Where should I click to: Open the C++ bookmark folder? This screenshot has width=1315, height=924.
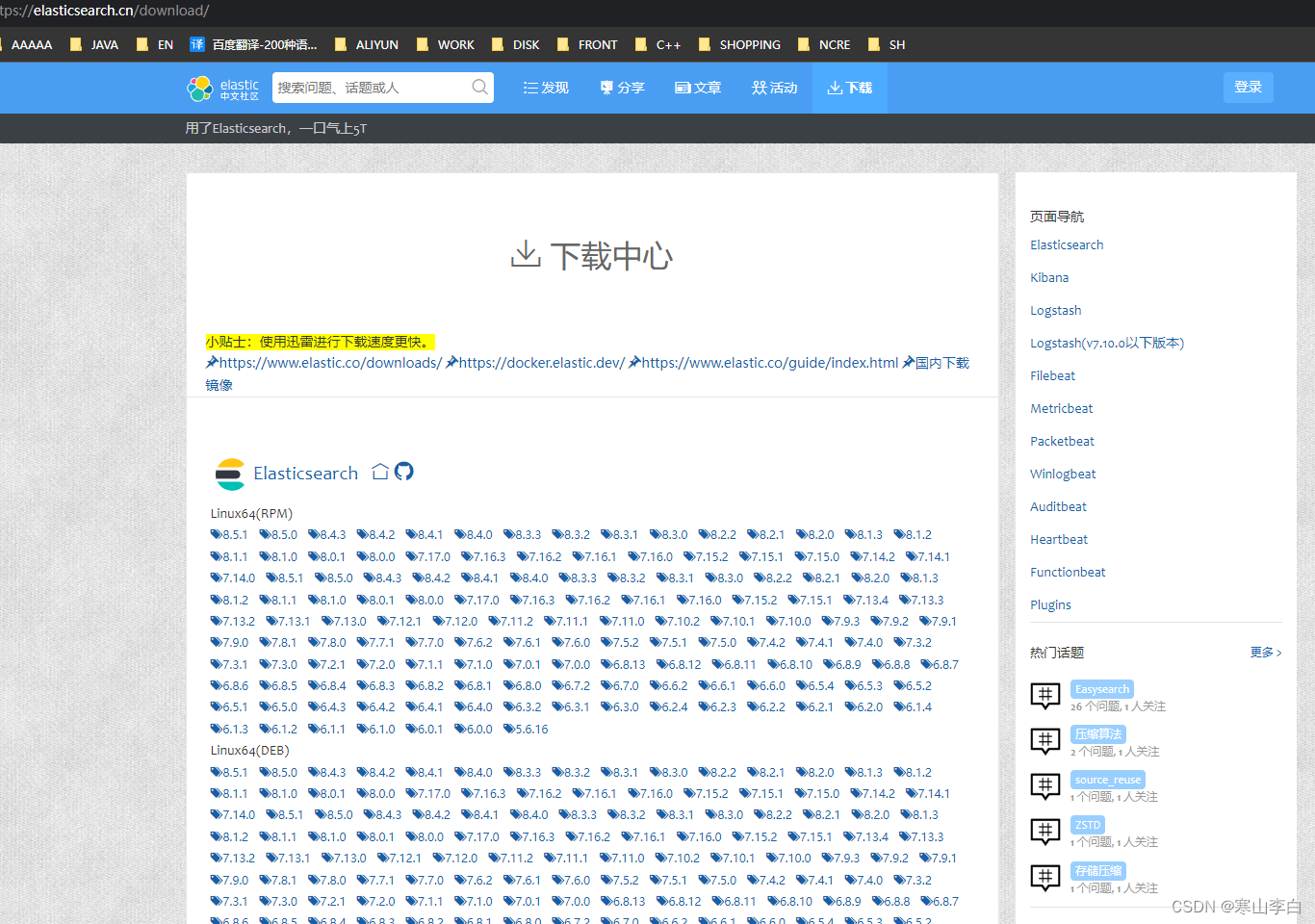(657, 44)
